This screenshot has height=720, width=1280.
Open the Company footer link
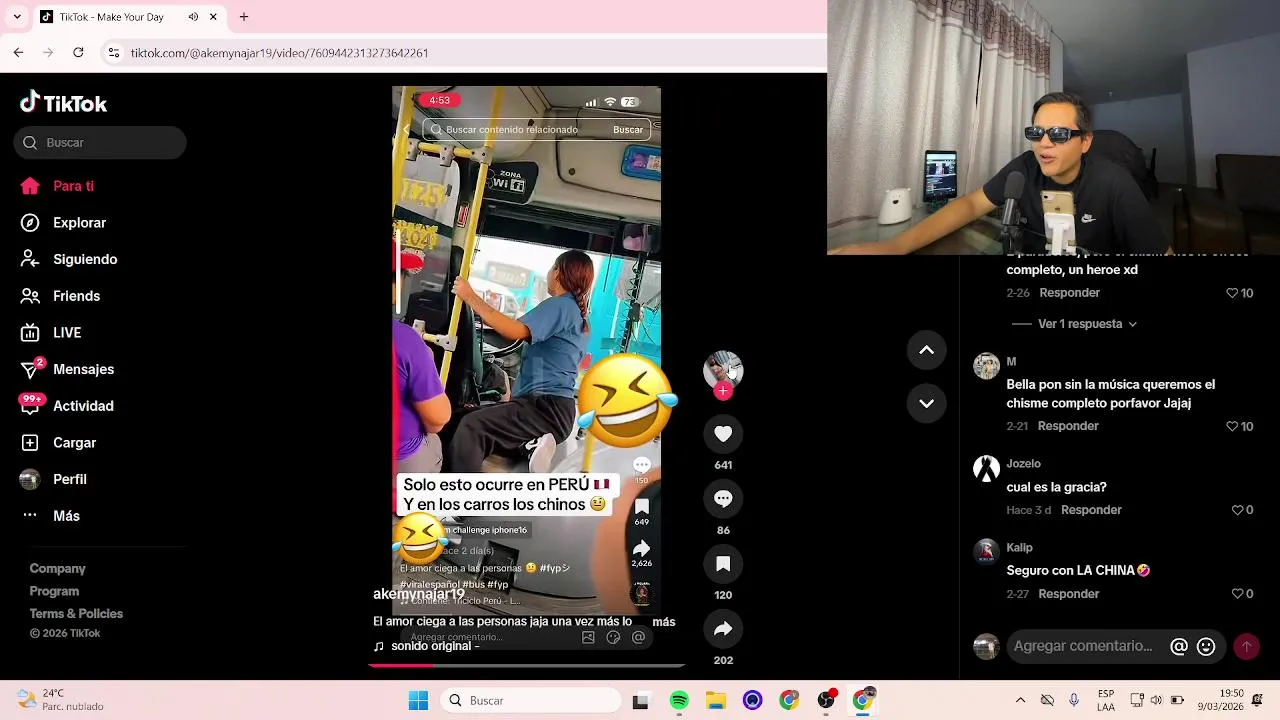click(x=57, y=568)
